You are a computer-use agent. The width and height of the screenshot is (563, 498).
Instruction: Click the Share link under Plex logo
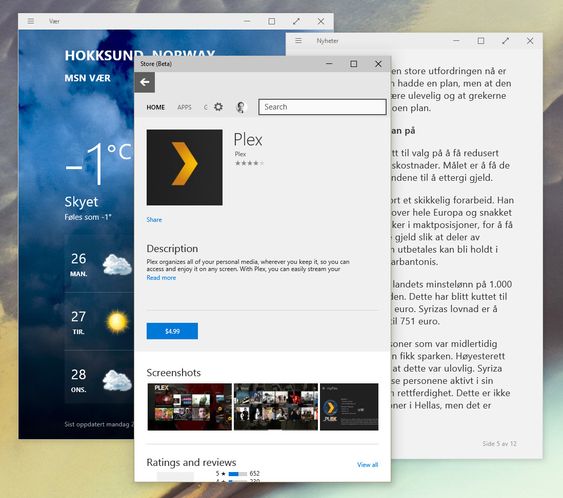click(154, 220)
